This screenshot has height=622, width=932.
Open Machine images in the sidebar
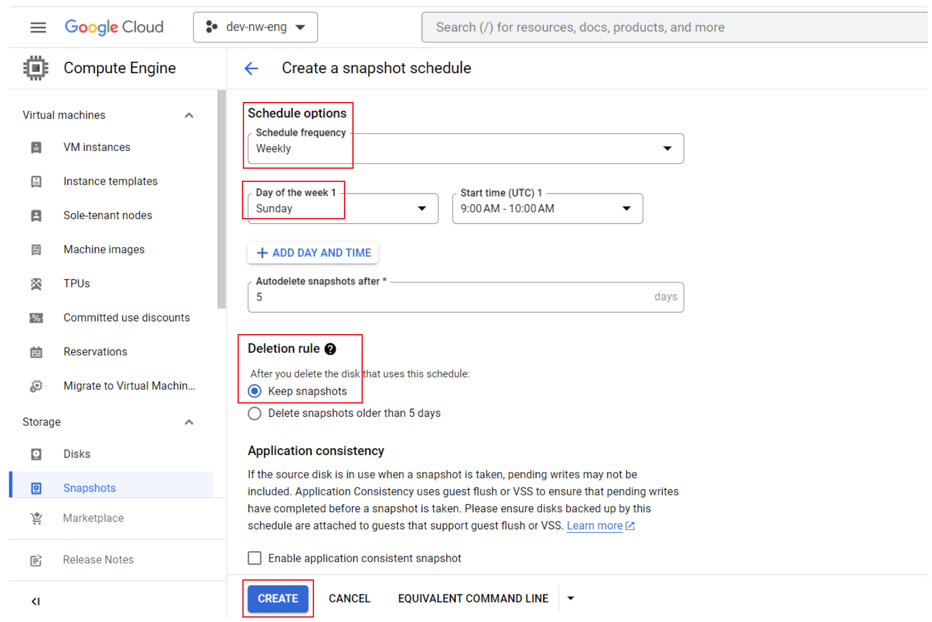[103, 250]
